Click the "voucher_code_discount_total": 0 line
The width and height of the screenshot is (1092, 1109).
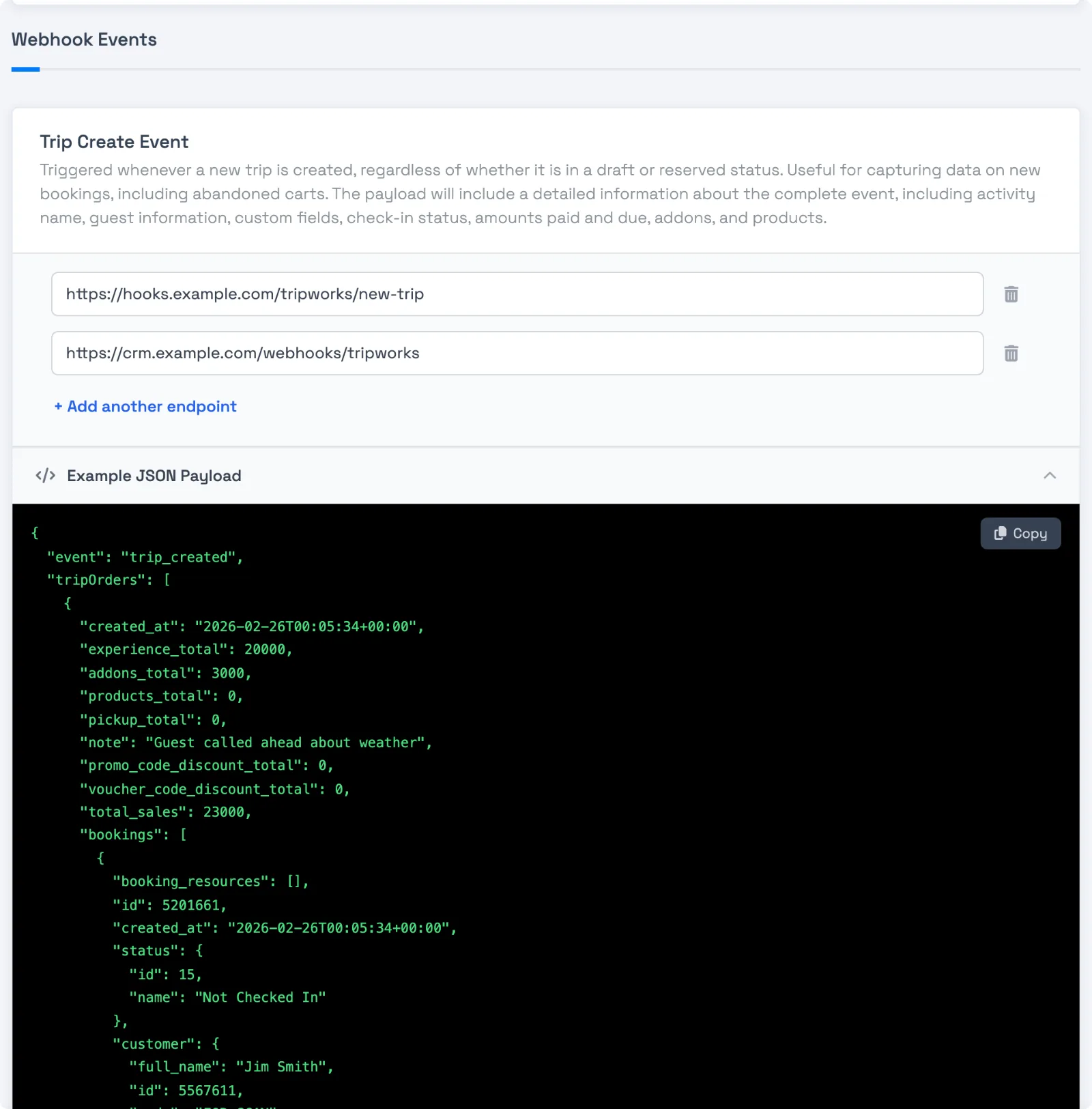click(x=215, y=790)
